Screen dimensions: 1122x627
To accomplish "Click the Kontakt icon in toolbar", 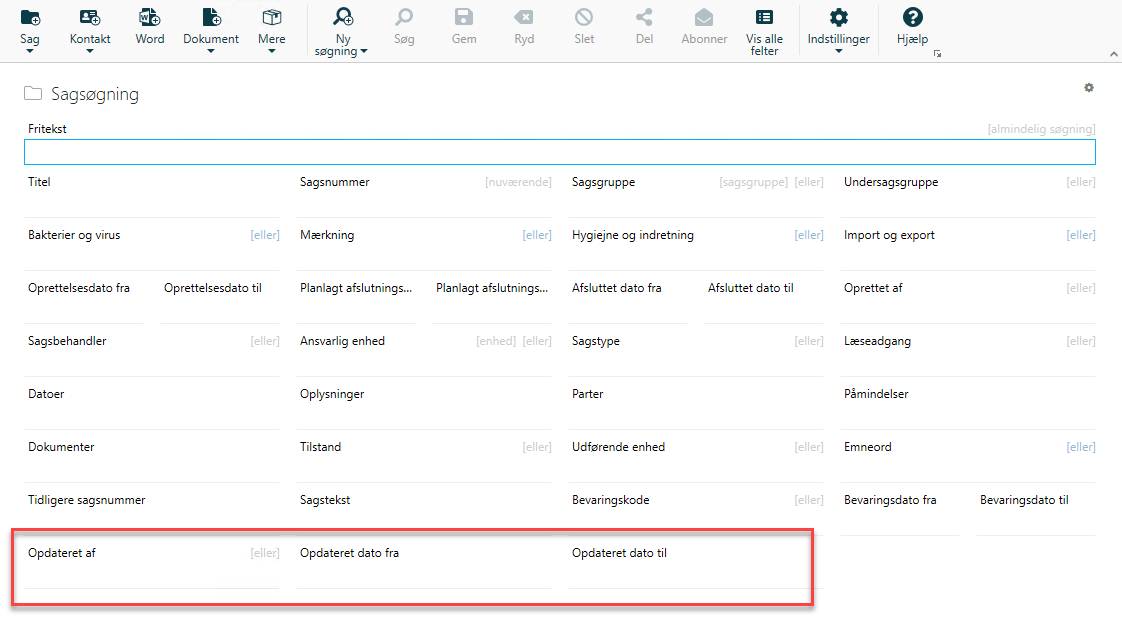I will (x=90, y=17).
